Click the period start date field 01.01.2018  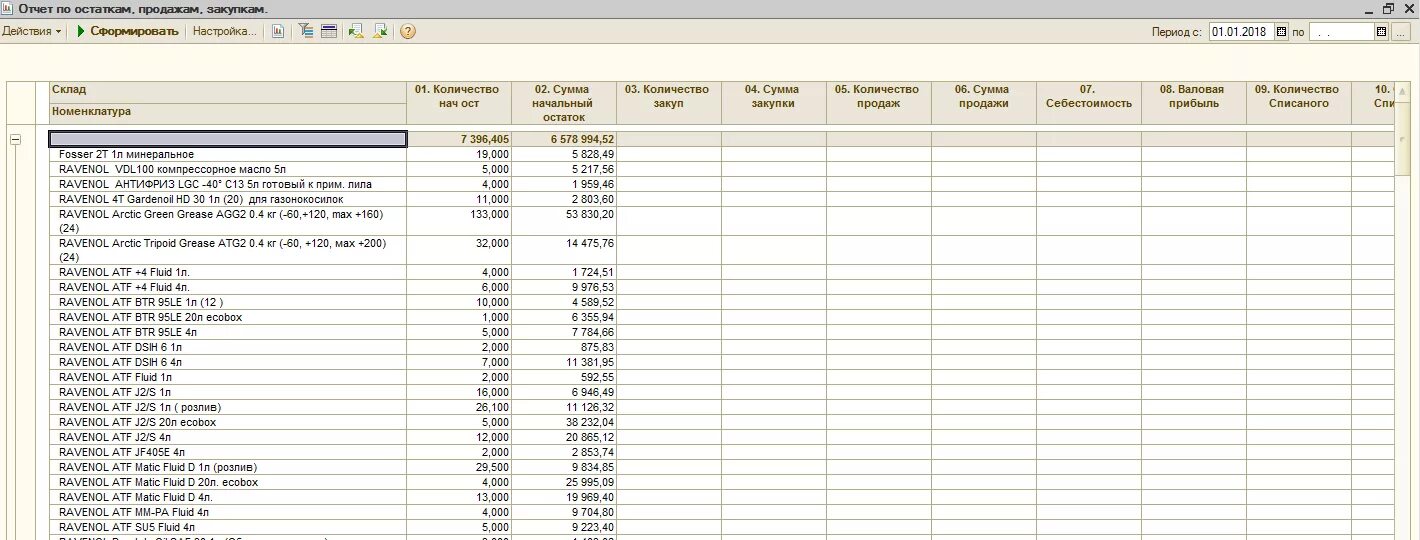1241,31
